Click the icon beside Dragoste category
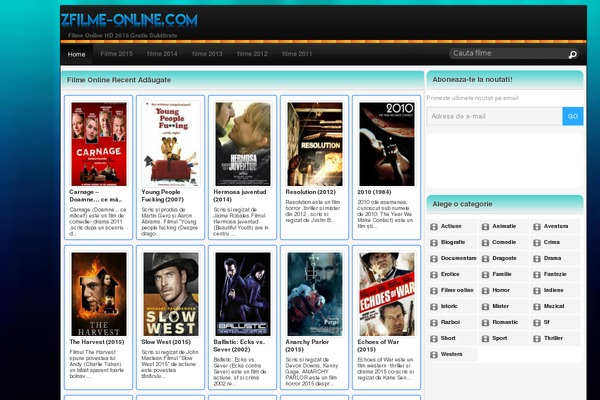Viewport: 600px width, 400px height. point(485,259)
